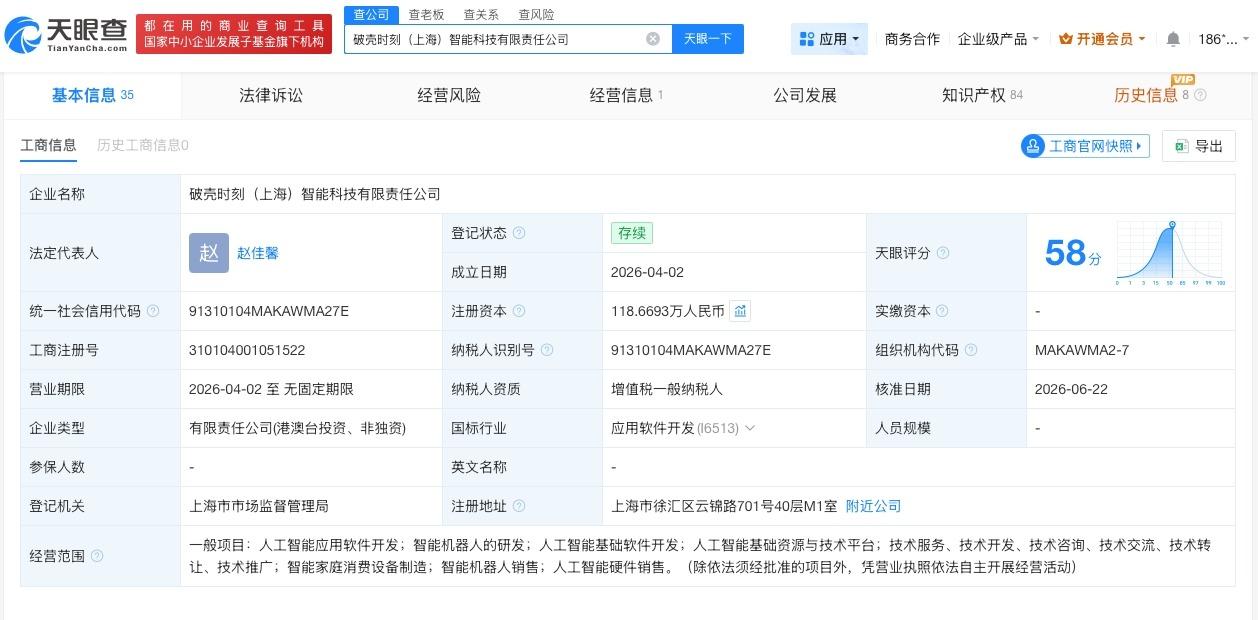Viewport: 1258px width, 620px height.
Task: Open the 附近公司 link
Action: pyautogui.click(x=874, y=506)
